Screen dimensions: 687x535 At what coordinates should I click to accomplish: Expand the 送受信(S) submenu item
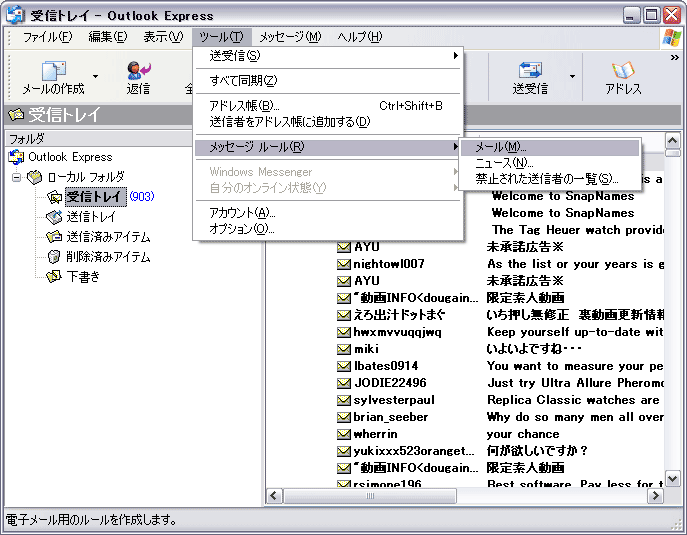(x=329, y=56)
